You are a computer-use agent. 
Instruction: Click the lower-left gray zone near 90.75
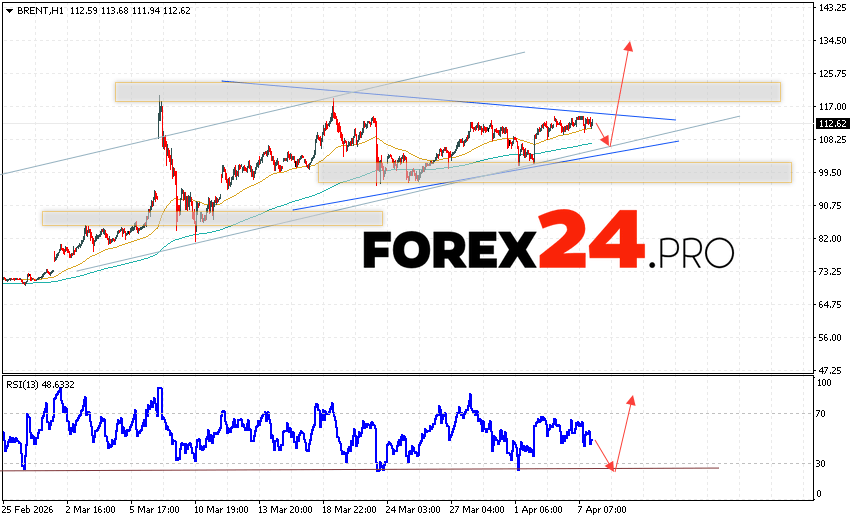pos(212,217)
